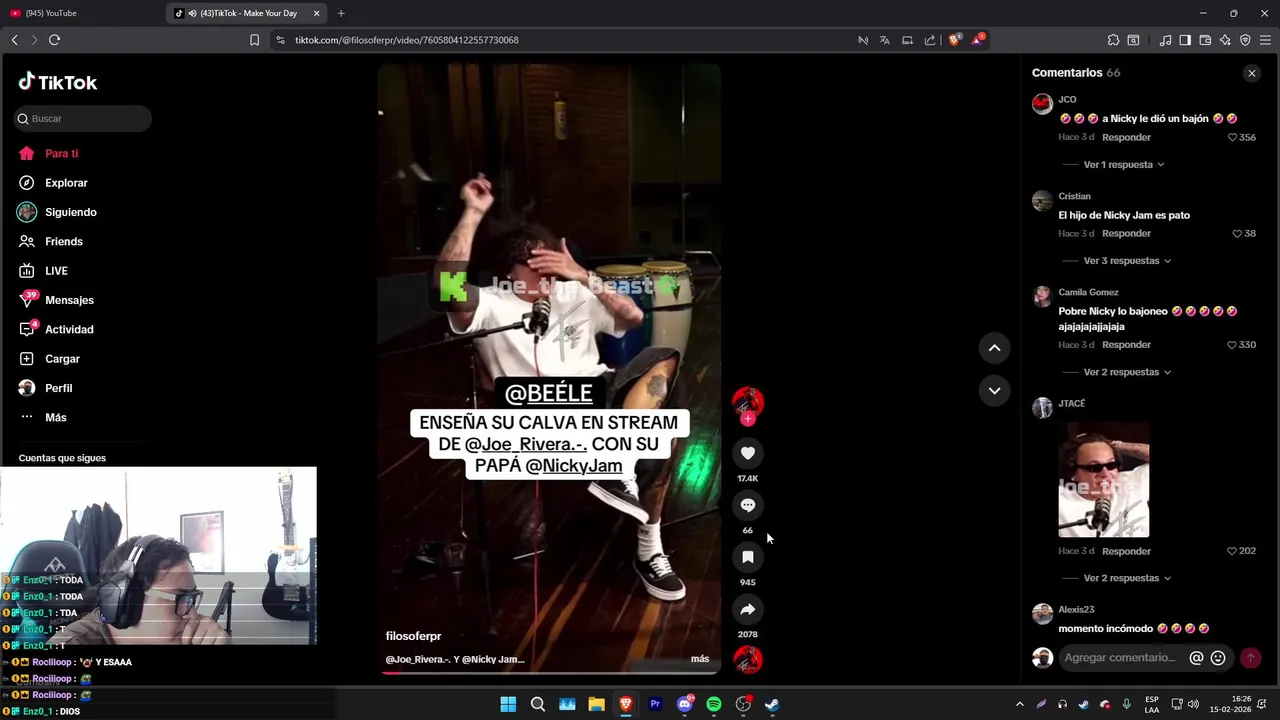Like Cristian's comment with 38 likes
The width and height of the screenshot is (1280, 720).
click(1237, 233)
